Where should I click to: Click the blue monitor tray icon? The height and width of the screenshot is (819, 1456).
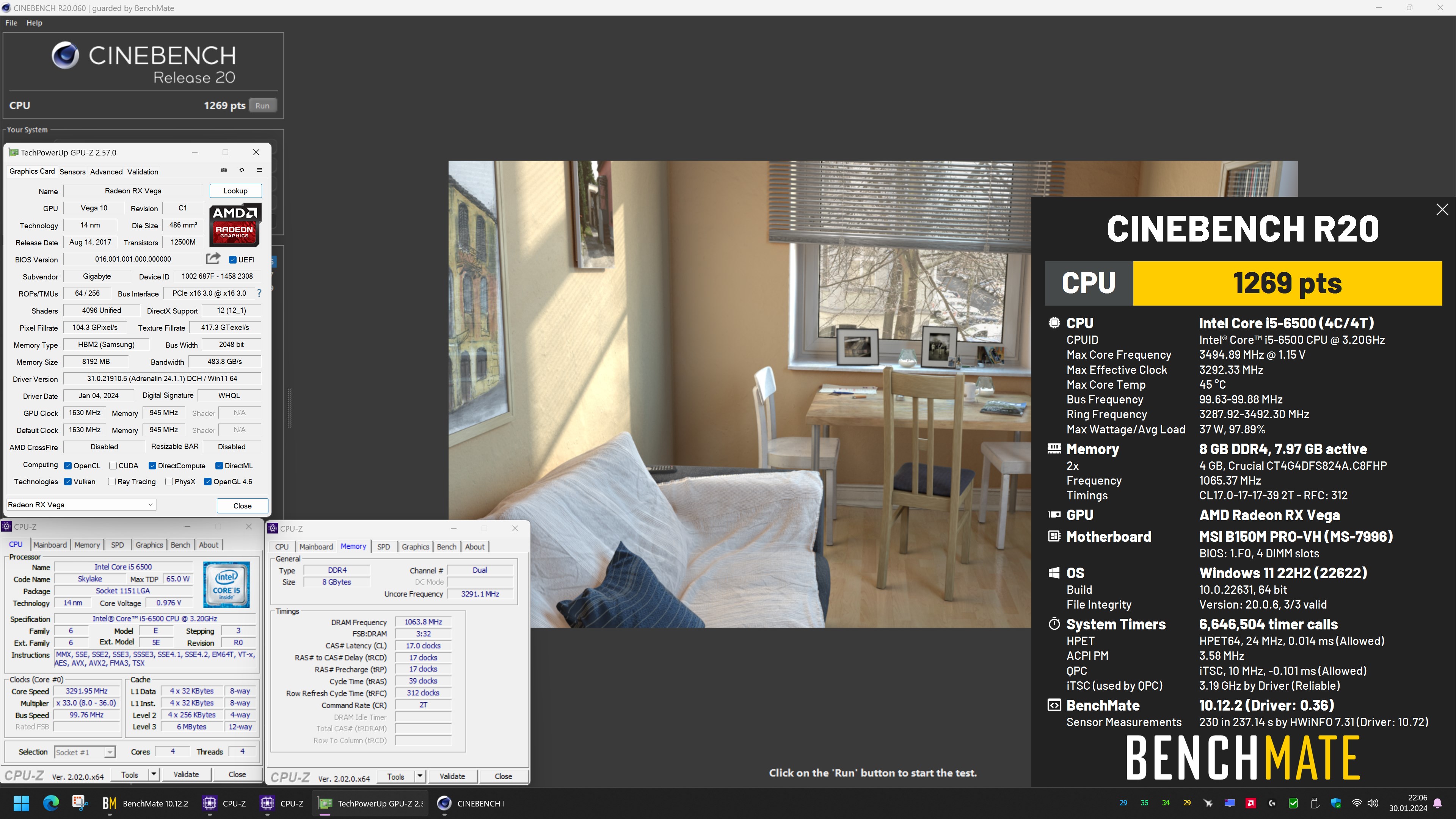1229,803
